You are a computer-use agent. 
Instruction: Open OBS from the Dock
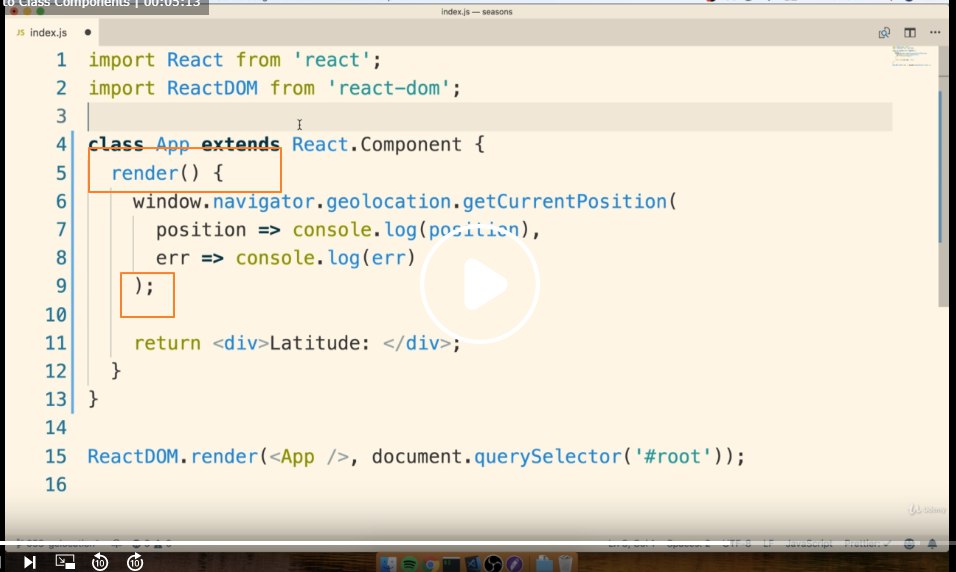pos(493,564)
